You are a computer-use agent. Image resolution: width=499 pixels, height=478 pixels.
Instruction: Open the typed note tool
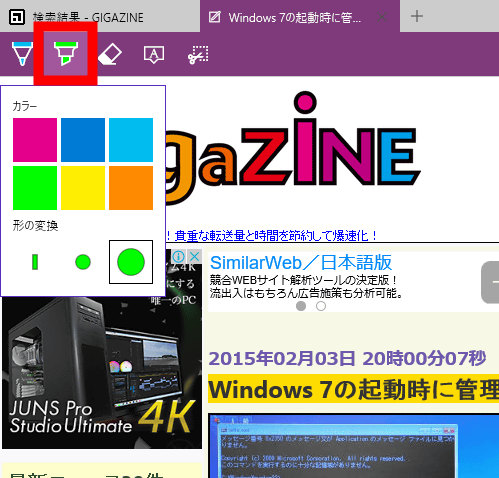(x=154, y=54)
